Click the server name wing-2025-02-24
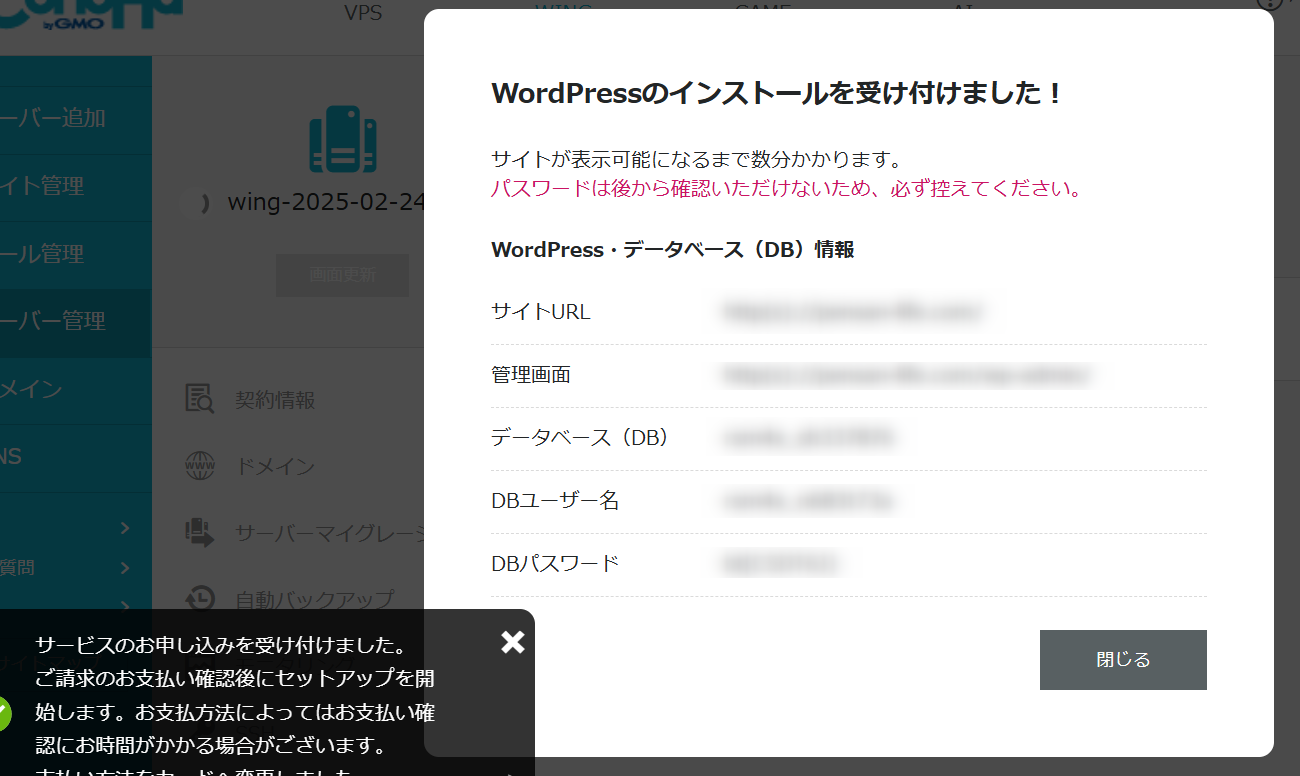This screenshot has height=776, width=1300. coord(327,202)
